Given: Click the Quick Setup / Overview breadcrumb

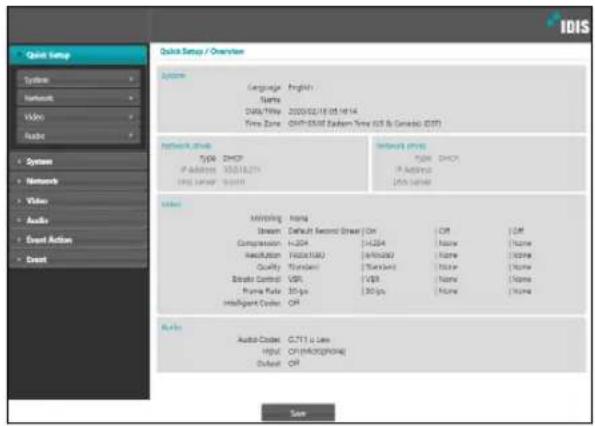Looking at the screenshot, I should (202, 51).
